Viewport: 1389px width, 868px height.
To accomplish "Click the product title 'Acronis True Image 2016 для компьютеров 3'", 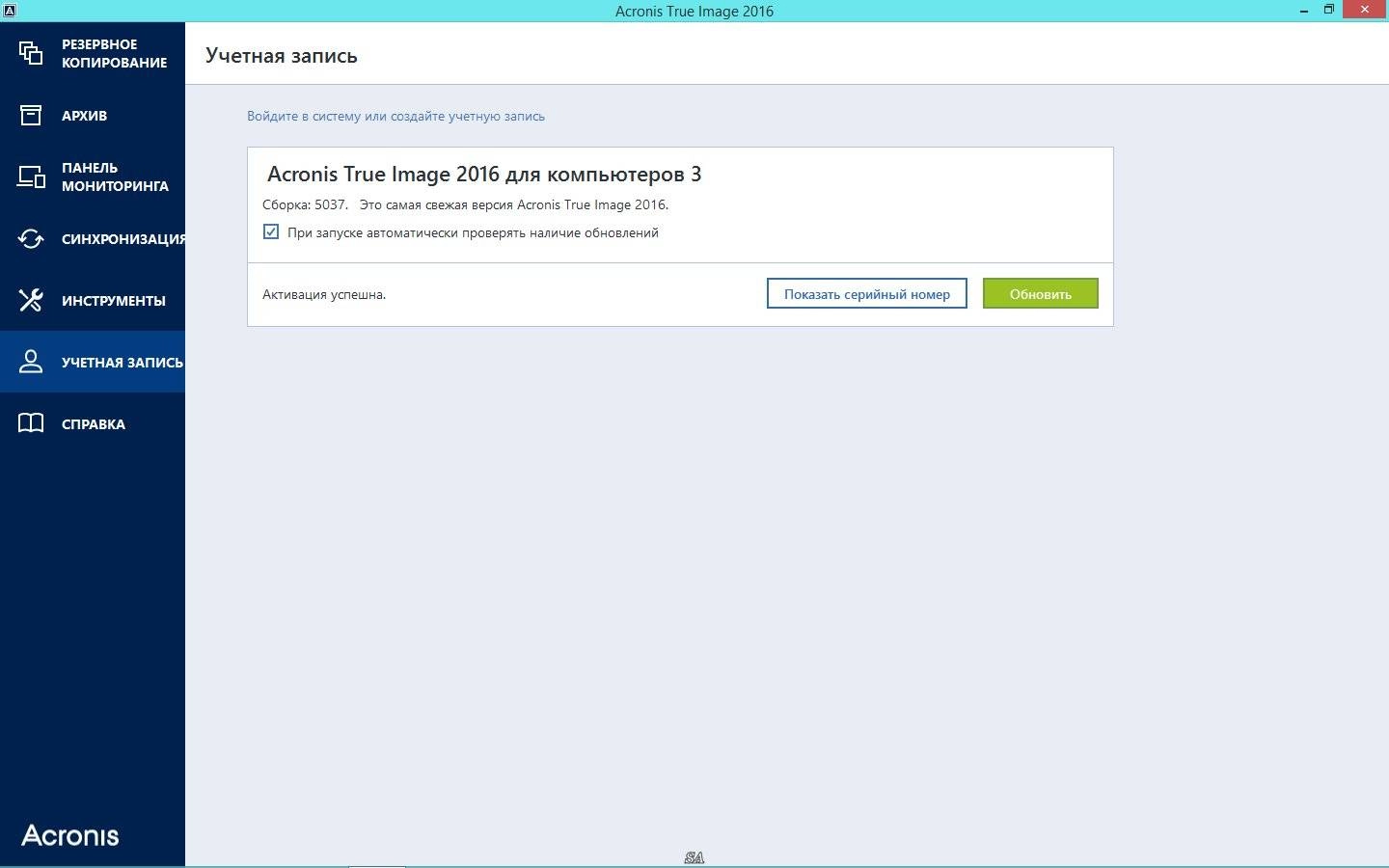I will pos(484,175).
